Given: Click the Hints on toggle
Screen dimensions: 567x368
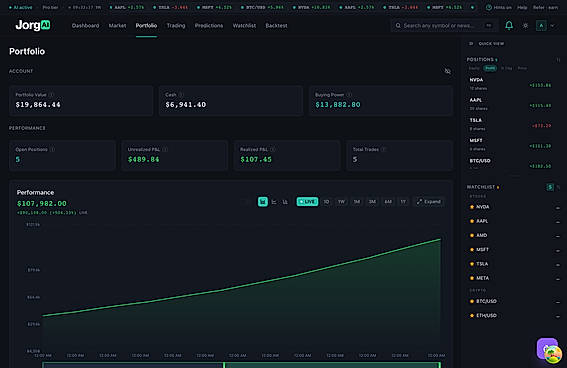Looking at the screenshot, I should click(499, 7).
